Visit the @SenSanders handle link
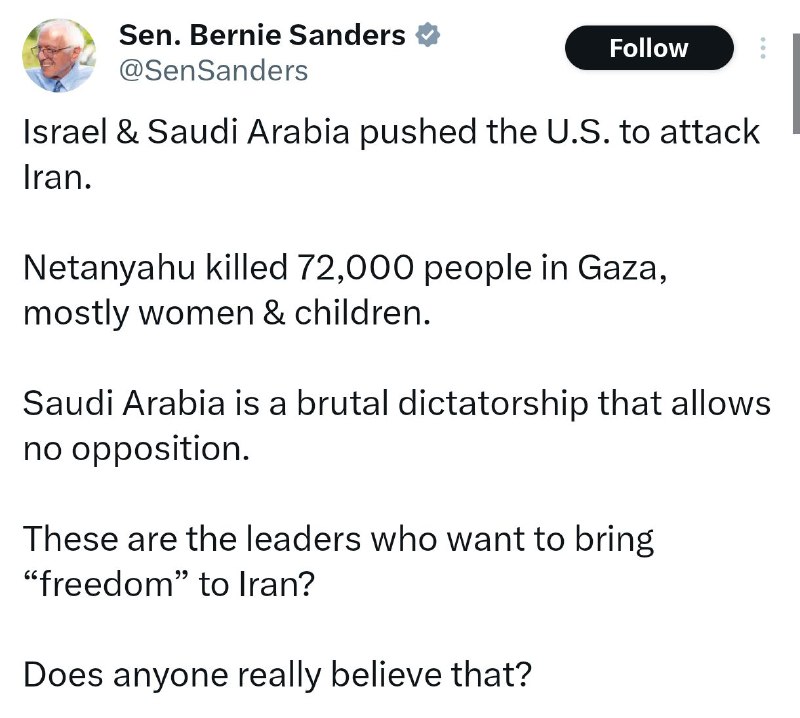The image size is (800, 718). pyautogui.click(x=213, y=71)
